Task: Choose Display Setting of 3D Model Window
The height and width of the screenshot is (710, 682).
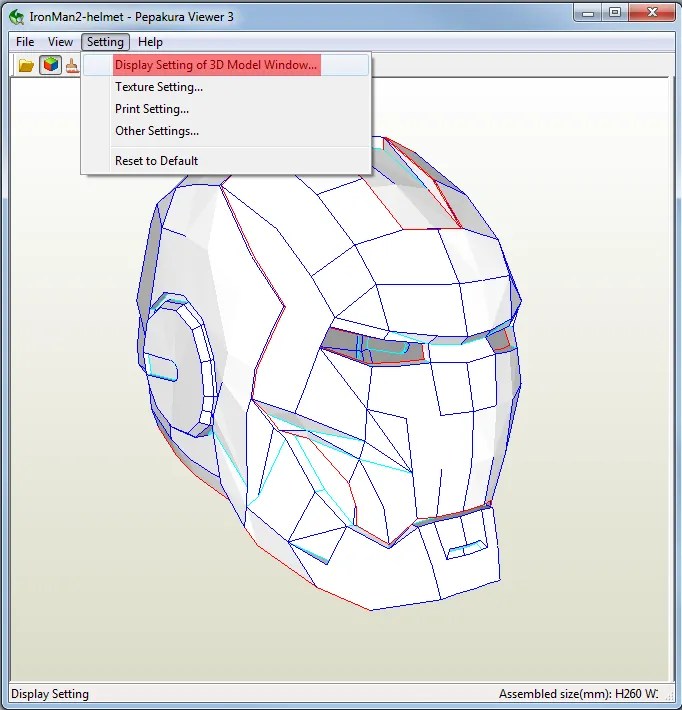Action: click(226, 65)
